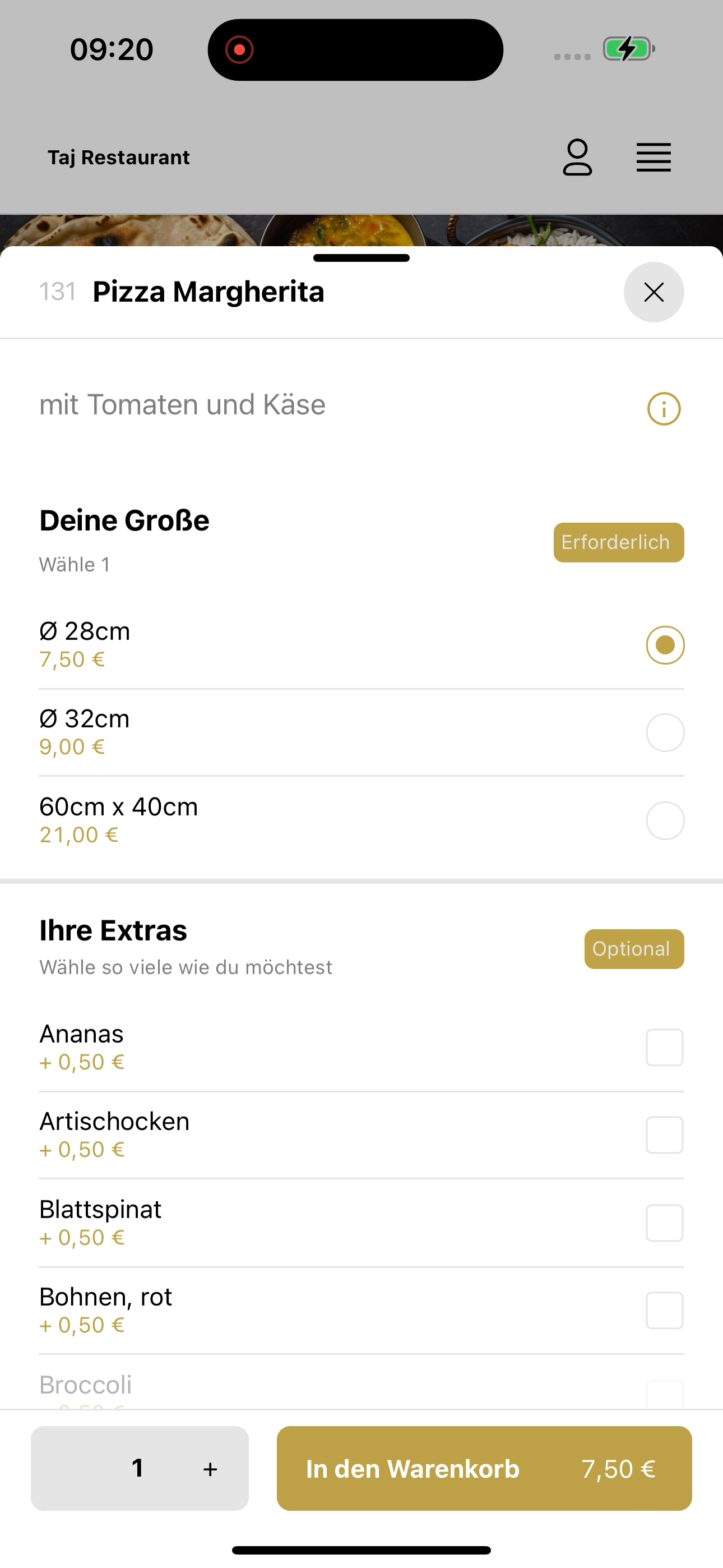Open the user profile icon

(x=577, y=158)
